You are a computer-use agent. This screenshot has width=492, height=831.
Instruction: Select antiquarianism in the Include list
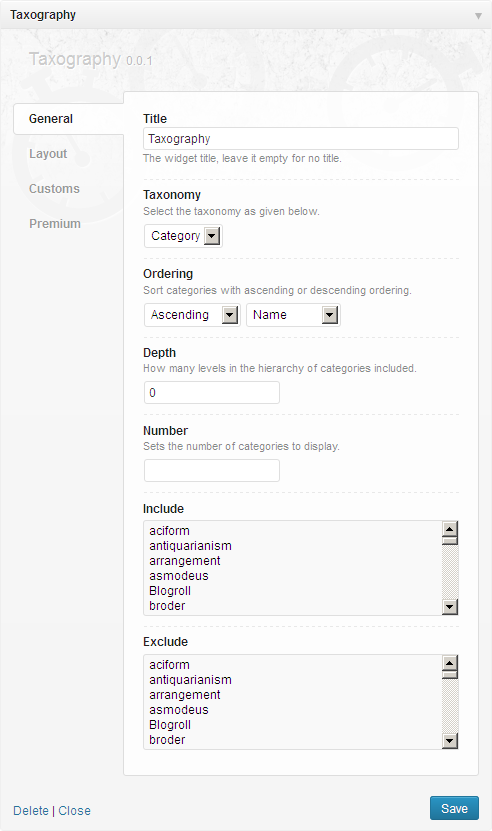click(190, 546)
